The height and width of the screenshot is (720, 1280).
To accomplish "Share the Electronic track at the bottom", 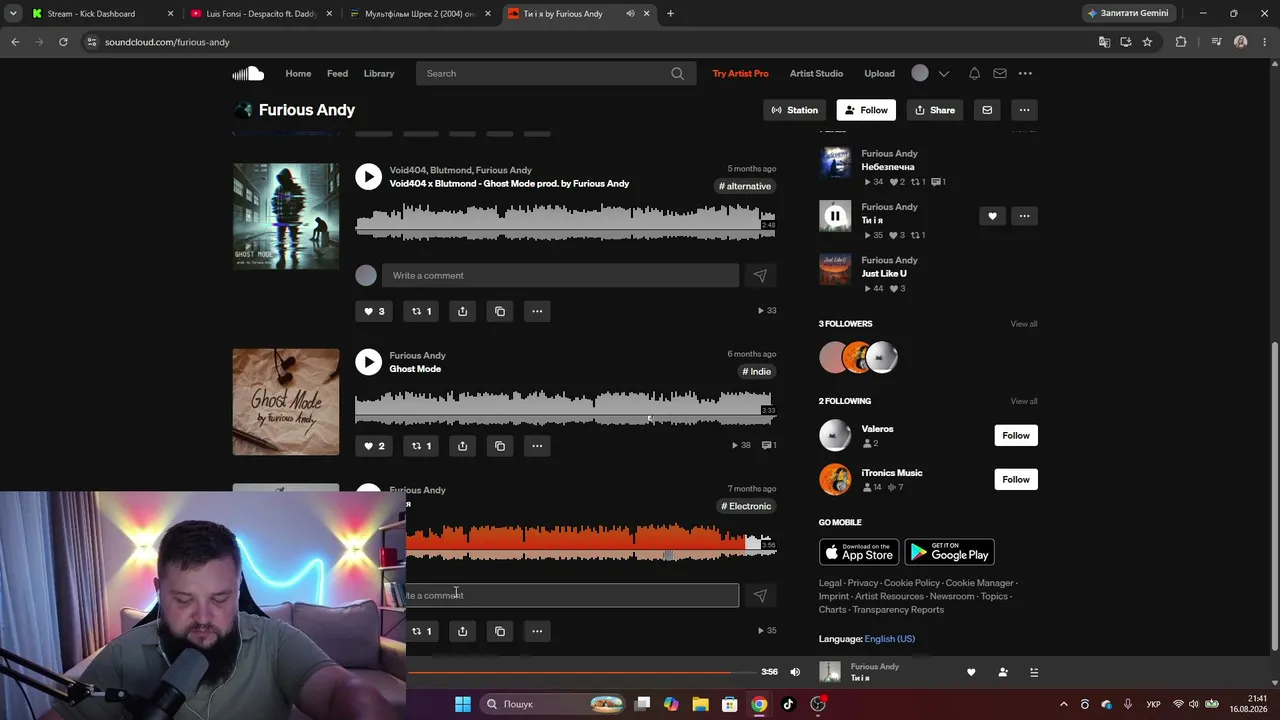I will coord(462,631).
